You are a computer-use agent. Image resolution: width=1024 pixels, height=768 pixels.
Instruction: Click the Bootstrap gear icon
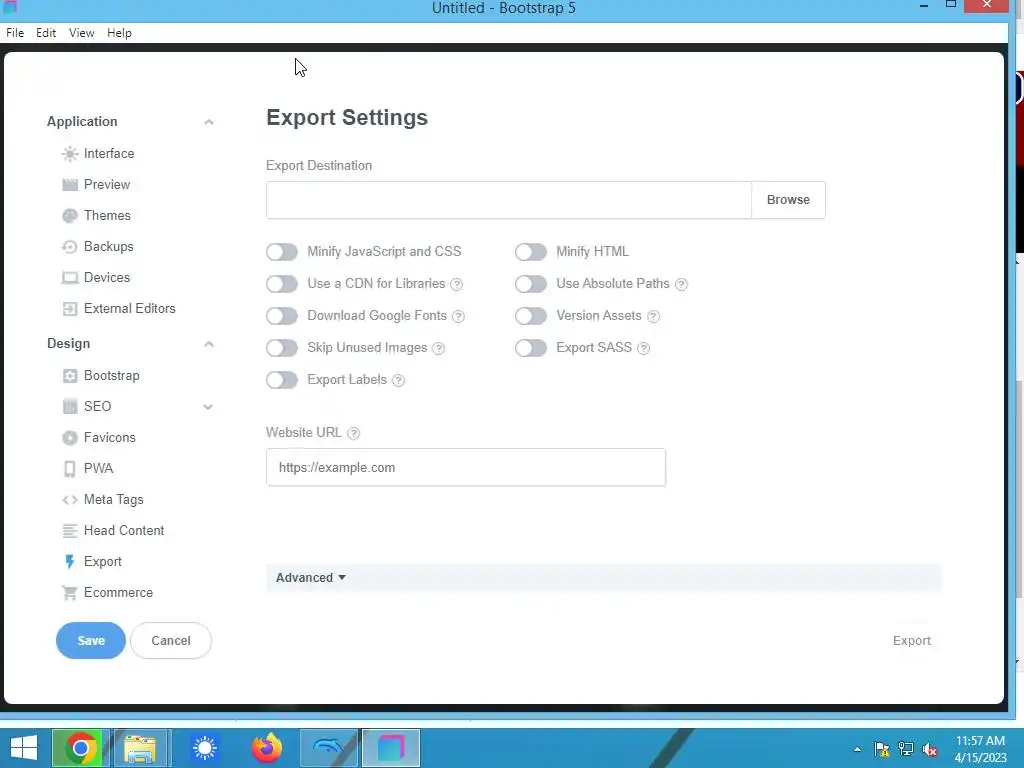tap(69, 376)
